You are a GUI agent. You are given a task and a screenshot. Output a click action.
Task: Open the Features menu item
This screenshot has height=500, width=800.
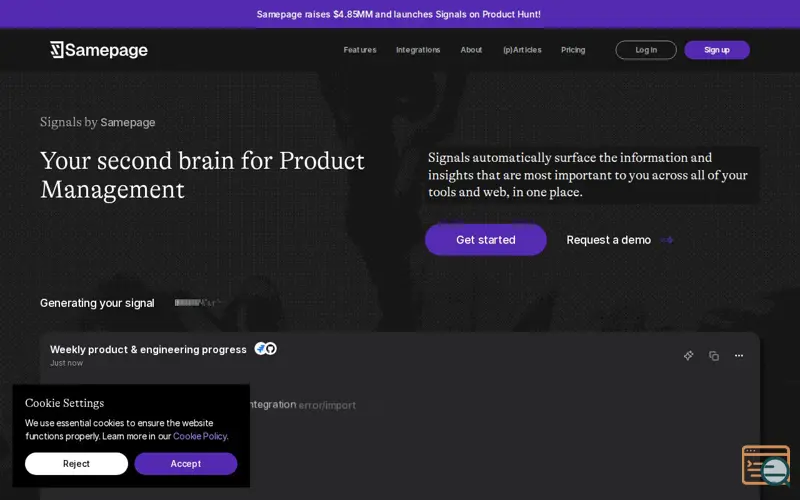tap(360, 50)
